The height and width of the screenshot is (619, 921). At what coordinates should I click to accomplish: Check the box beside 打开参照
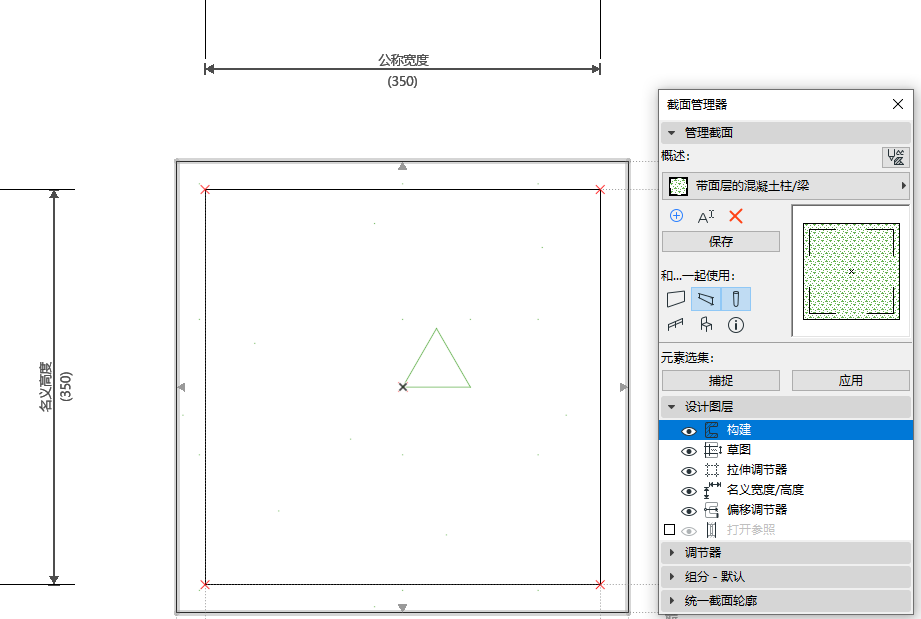[669, 530]
